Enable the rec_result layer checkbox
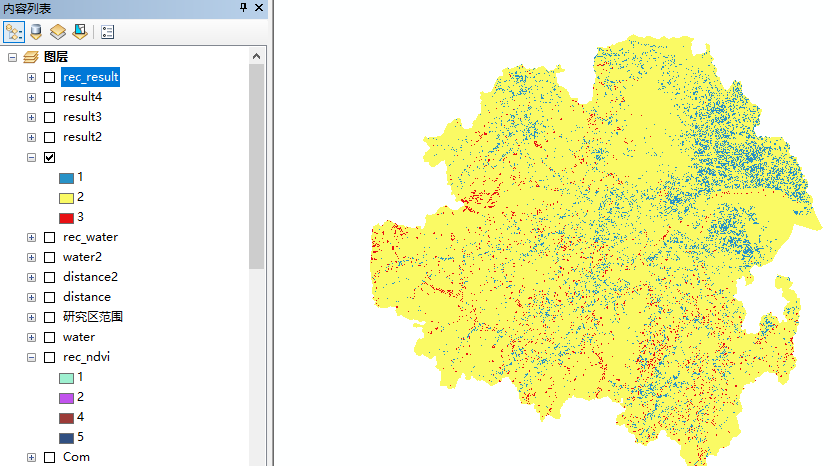The width and height of the screenshot is (832, 466). (49, 77)
